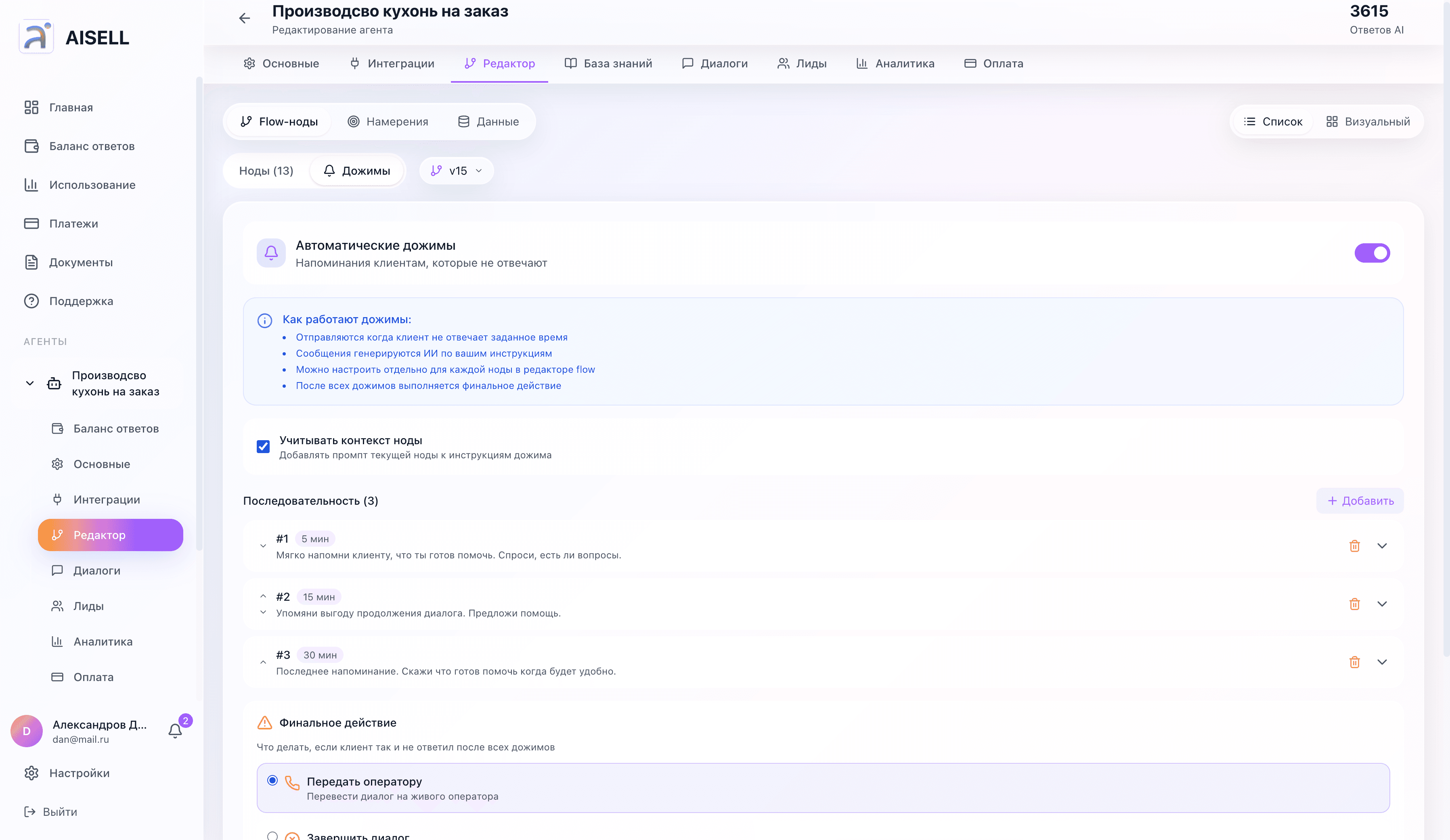
Task: Click the info icon in the help box
Action: click(x=265, y=320)
